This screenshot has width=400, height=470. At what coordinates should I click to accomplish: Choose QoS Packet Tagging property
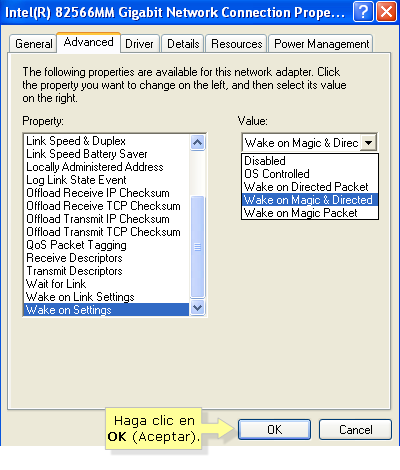pyautogui.click(x=107, y=245)
